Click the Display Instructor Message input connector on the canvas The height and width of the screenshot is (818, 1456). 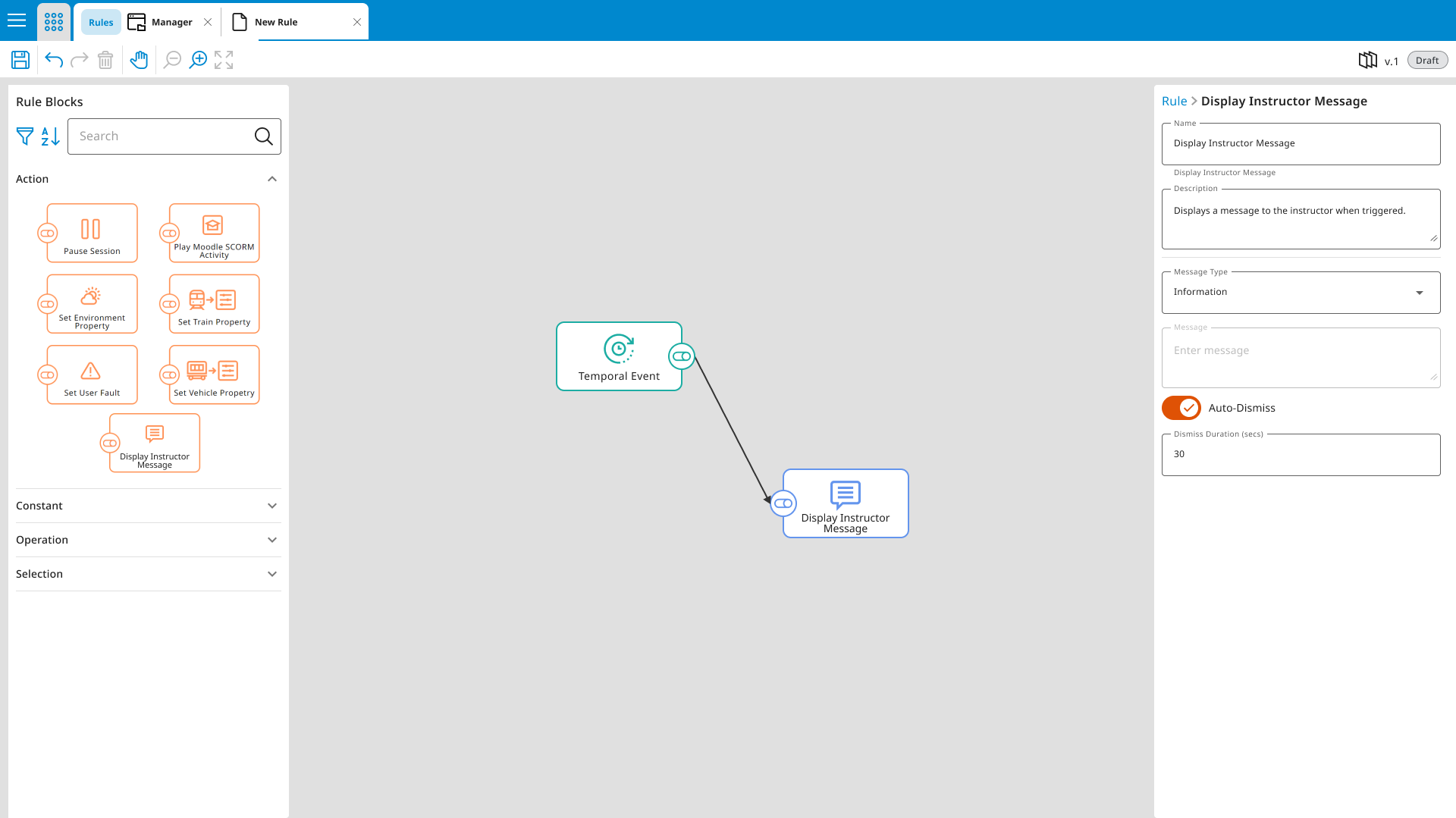[783, 503]
